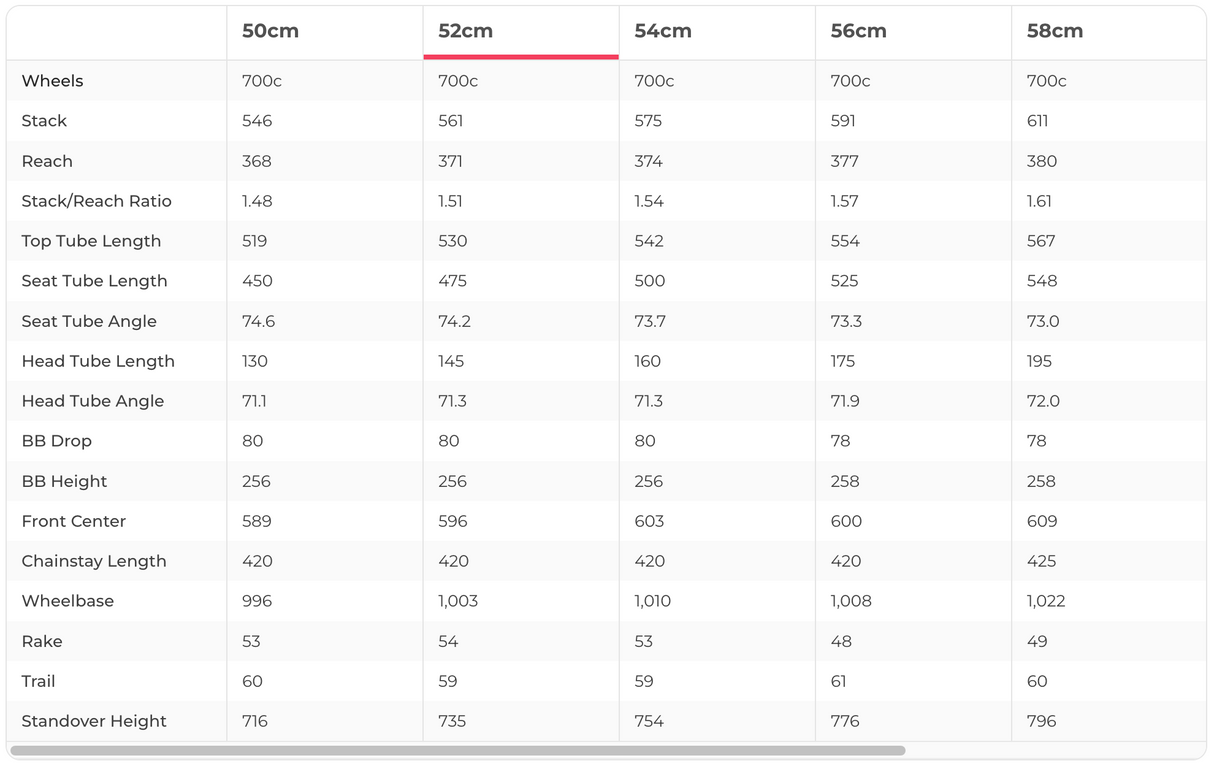The height and width of the screenshot is (769, 1214).
Task: Select the 50cm size column header
Action: tap(270, 31)
